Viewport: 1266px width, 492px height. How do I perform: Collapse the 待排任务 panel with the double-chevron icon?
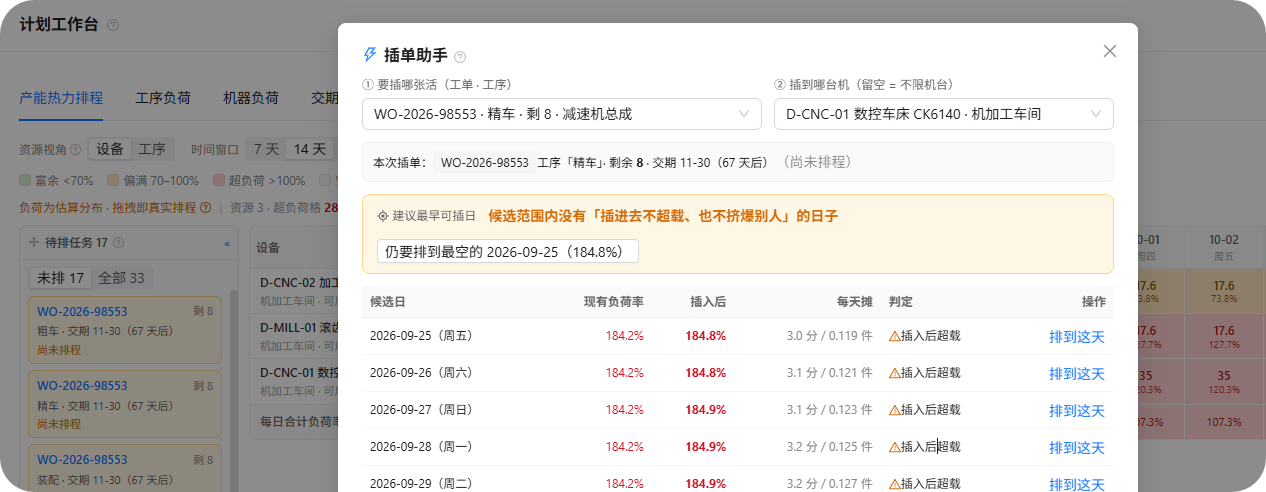(x=226, y=243)
